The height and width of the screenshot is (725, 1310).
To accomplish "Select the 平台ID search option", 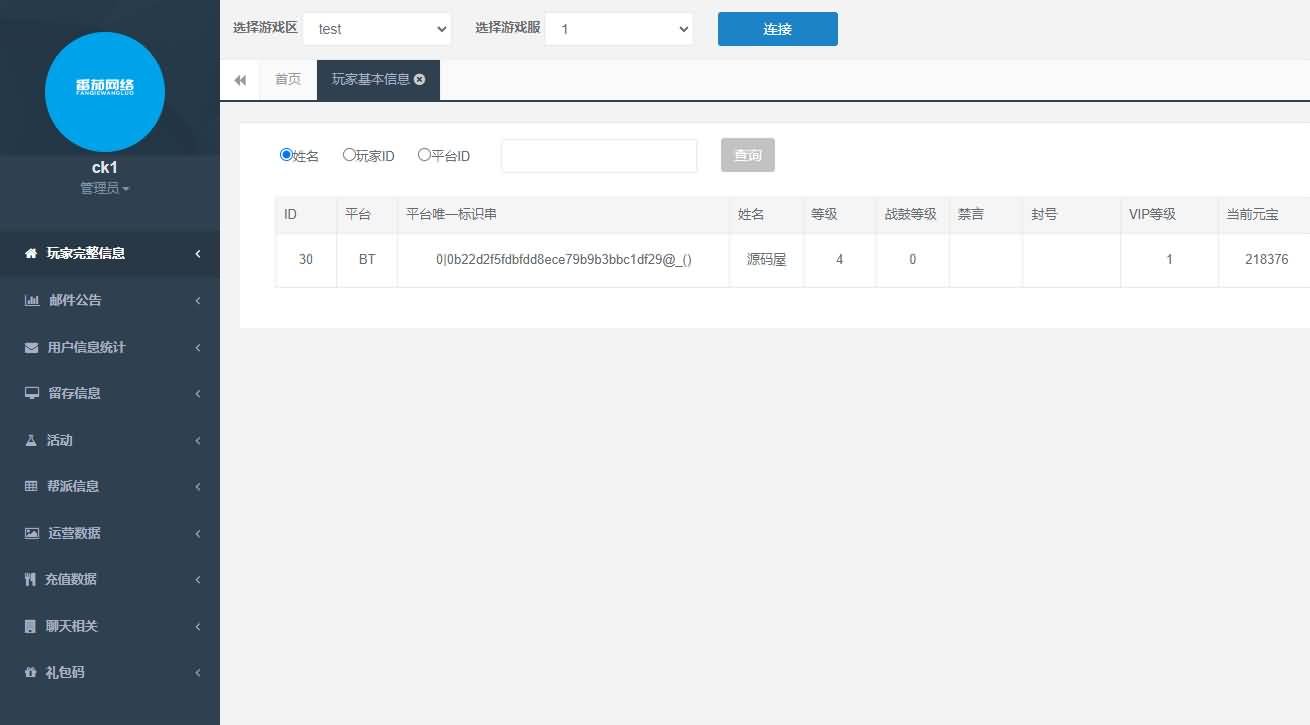I will point(424,155).
